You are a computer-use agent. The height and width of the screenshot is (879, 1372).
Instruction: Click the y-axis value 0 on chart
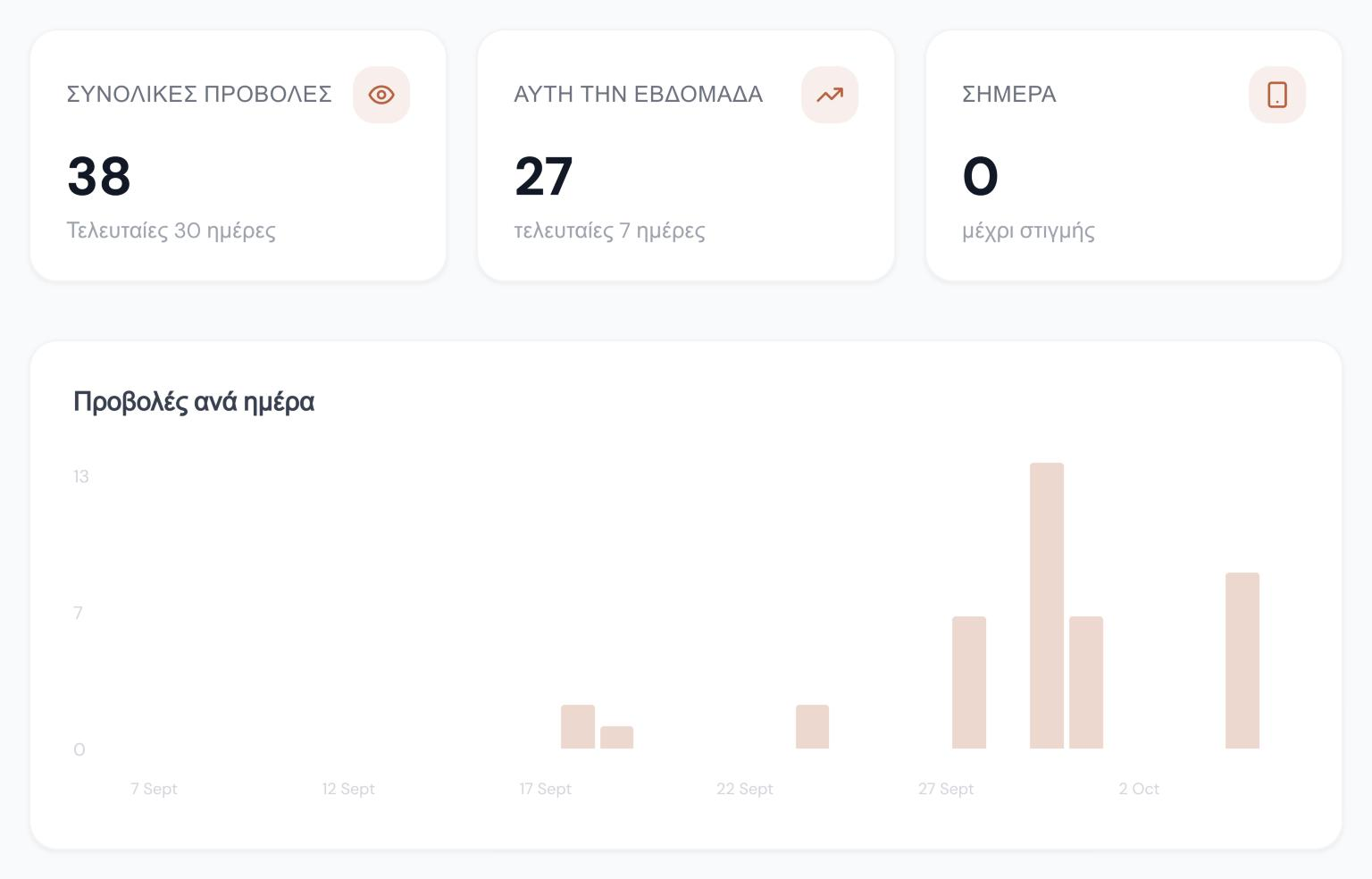coord(79,749)
